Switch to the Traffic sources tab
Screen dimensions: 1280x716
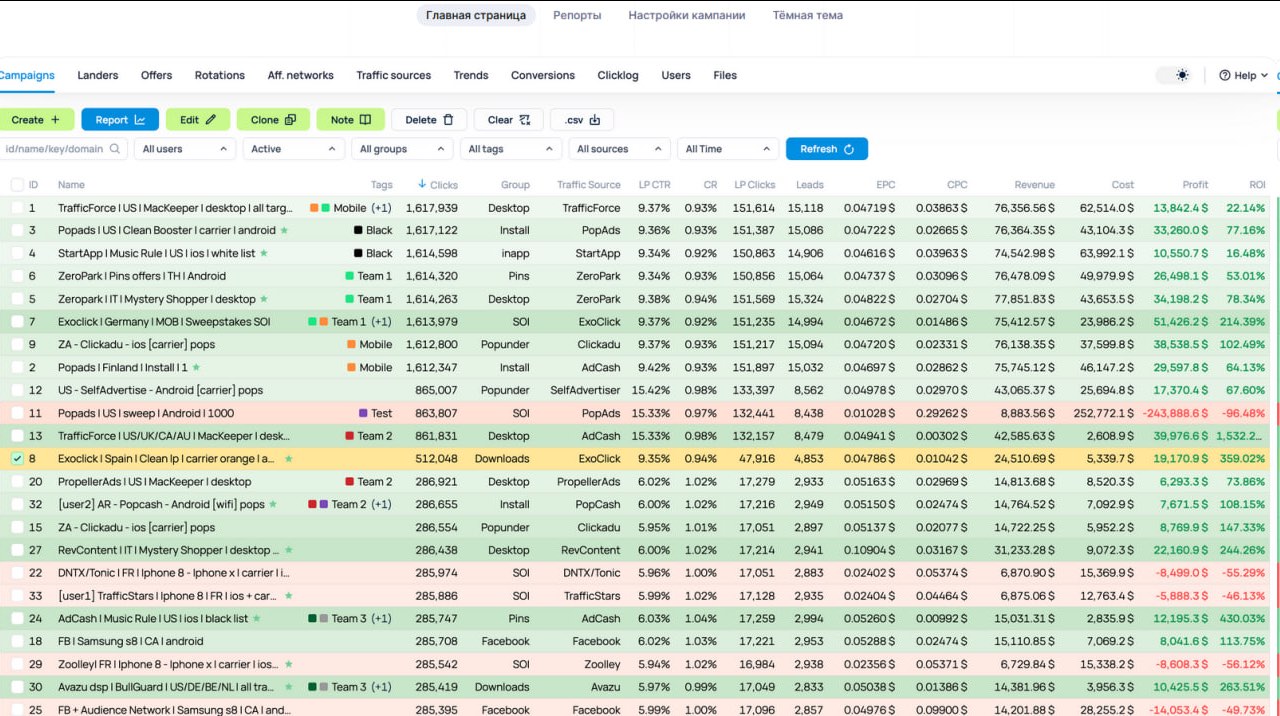[x=393, y=75]
